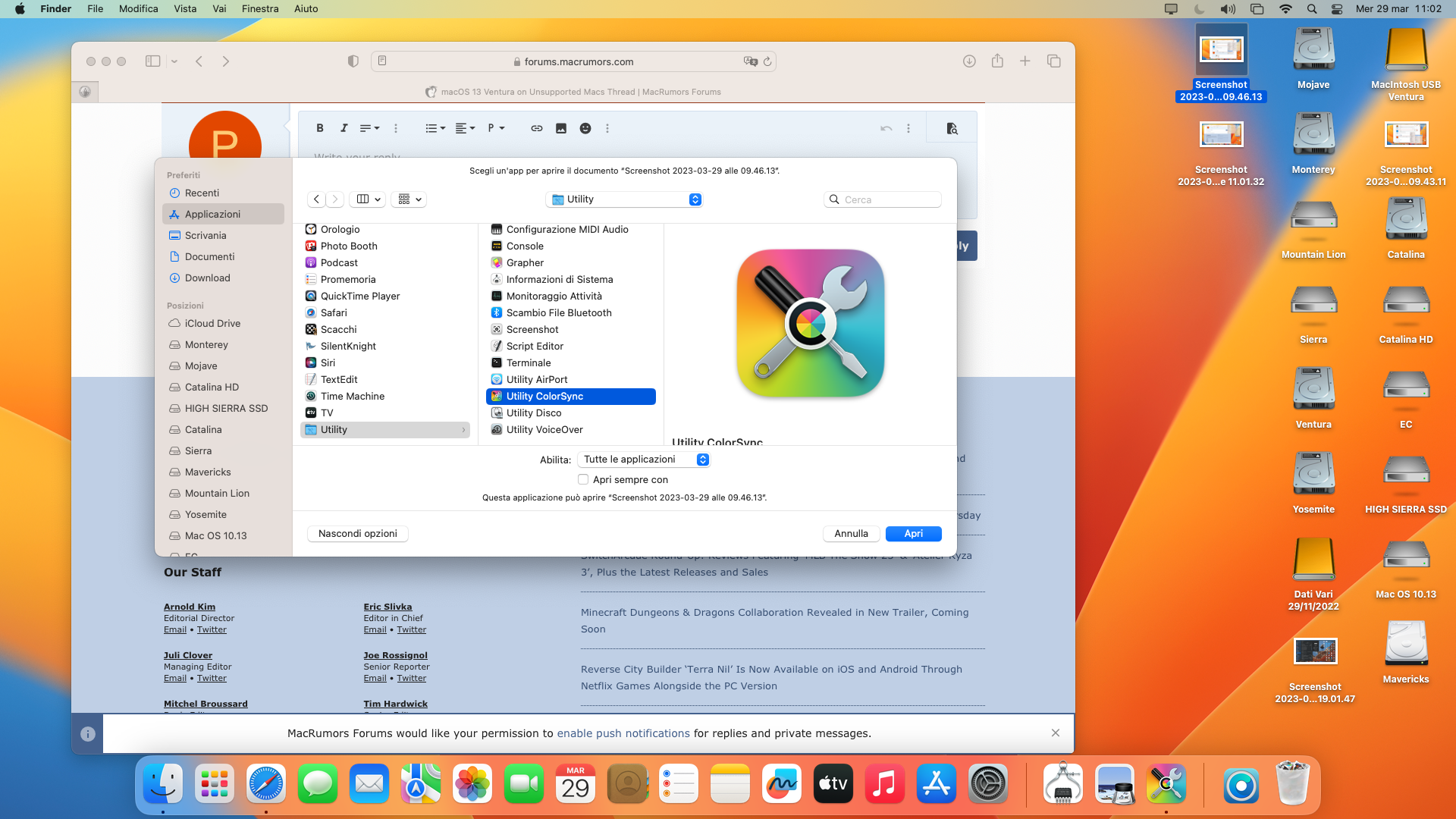Enable the 'Apri sempre con' checkbox
The width and height of the screenshot is (1456, 819).
(583, 479)
